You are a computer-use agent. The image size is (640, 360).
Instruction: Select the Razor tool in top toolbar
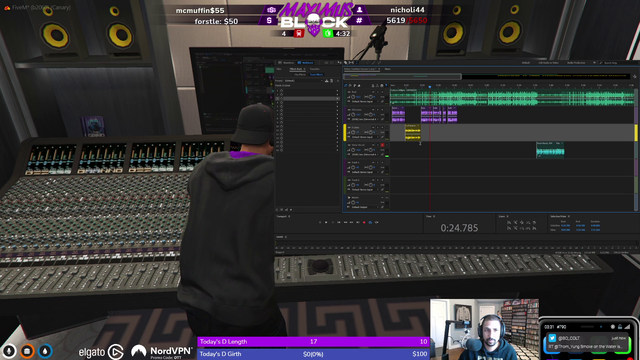coord(346,62)
